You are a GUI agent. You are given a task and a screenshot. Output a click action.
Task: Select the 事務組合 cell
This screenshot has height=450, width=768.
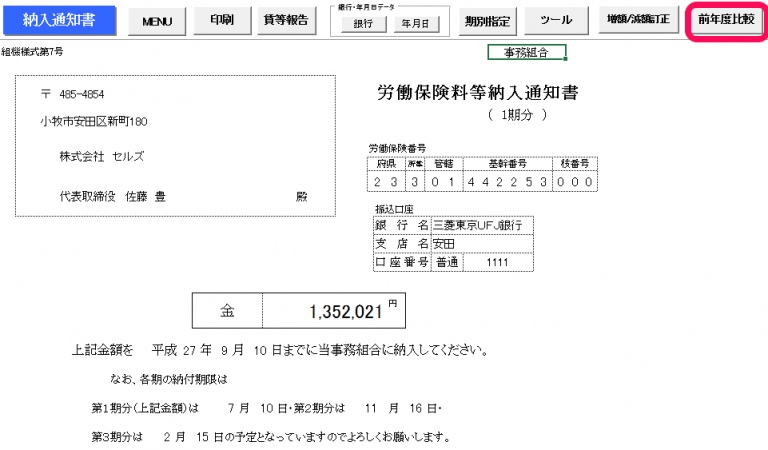527,52
